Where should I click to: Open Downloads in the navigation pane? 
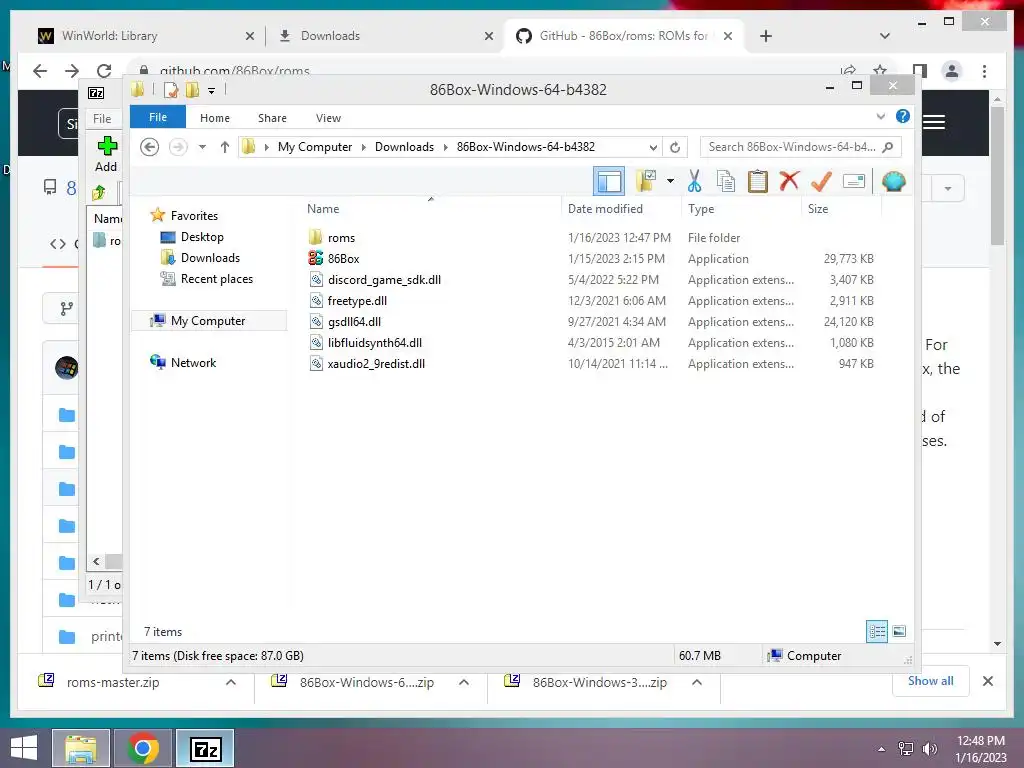click(x=210, y=258)
